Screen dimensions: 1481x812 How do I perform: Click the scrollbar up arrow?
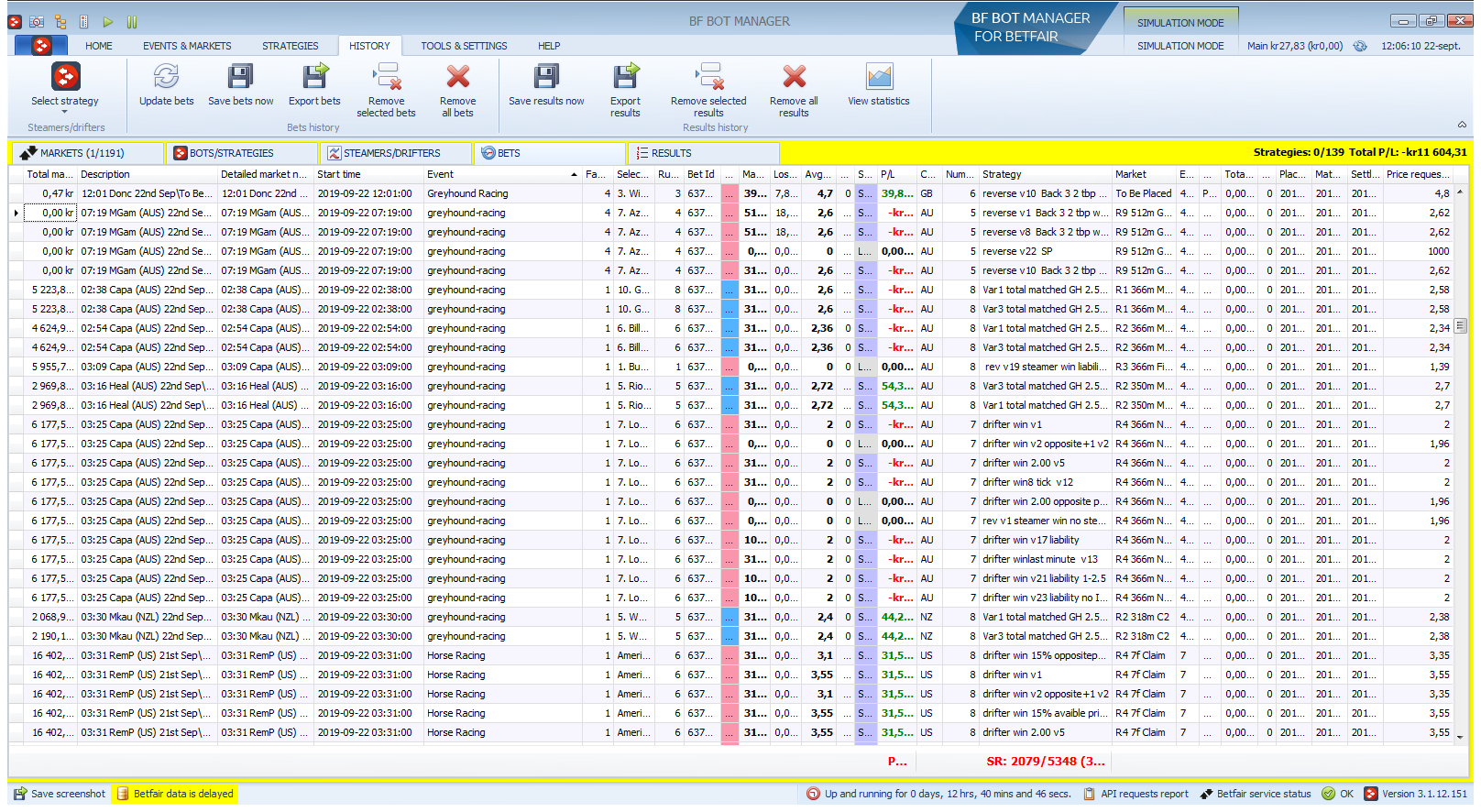click(x=1461, y=192)
